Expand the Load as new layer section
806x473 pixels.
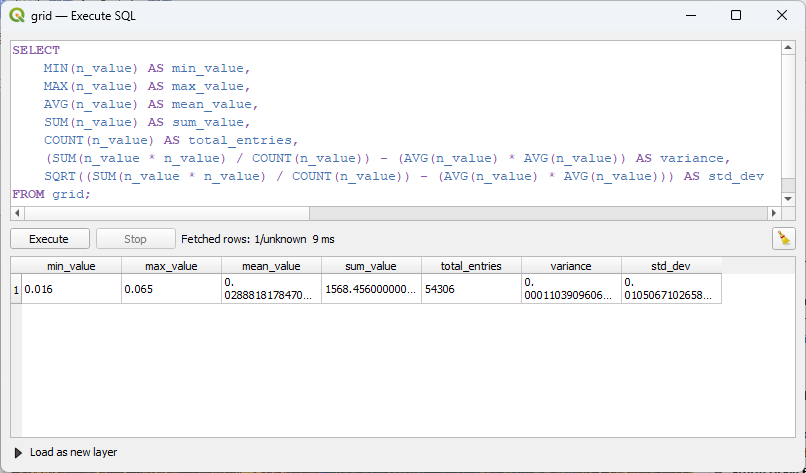19,452
